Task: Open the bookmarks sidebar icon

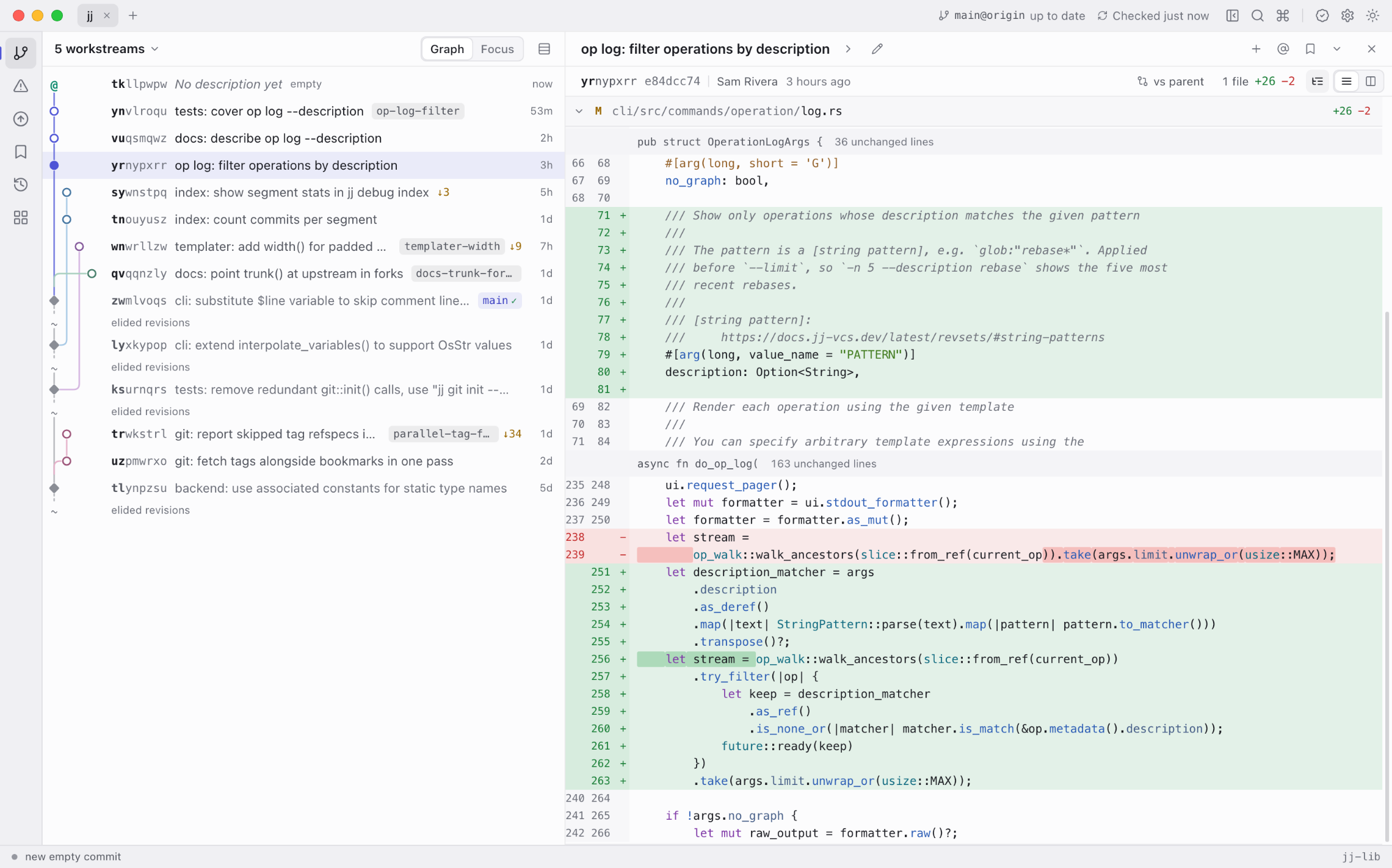Action: (21, 152)
